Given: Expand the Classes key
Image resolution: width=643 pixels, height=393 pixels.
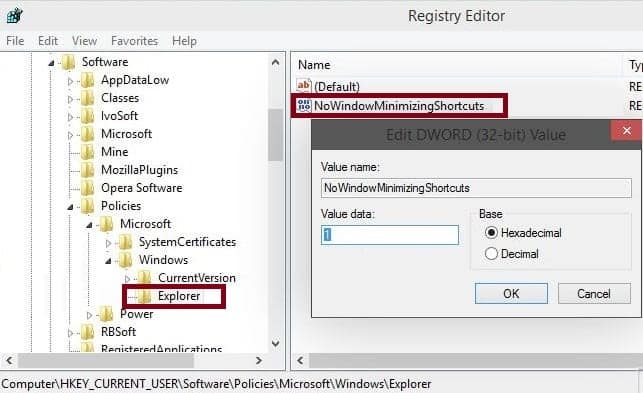Looking at the screenshot, I should (70, 99).
